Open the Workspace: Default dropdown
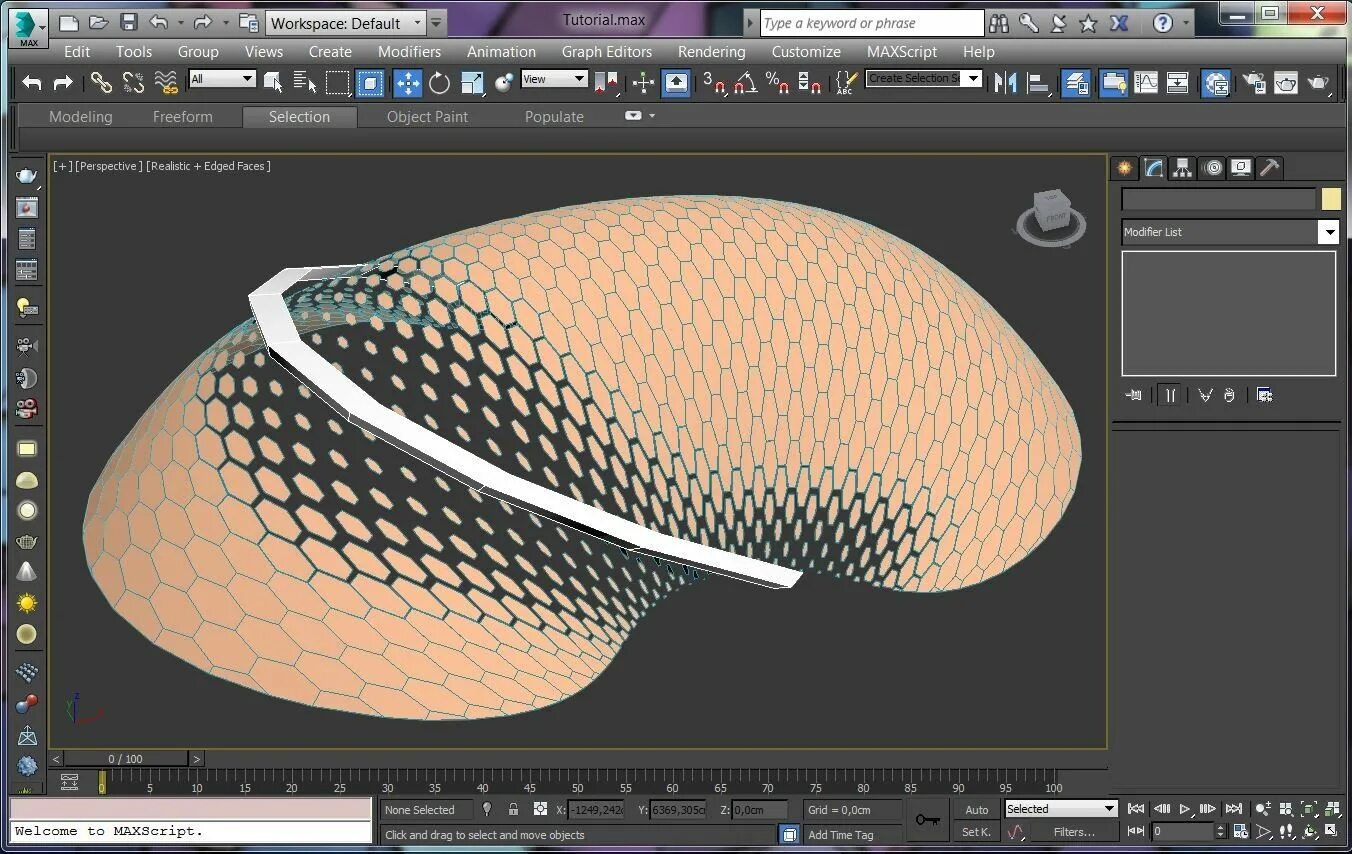The image size is (1352, 854). pos(347,23)
